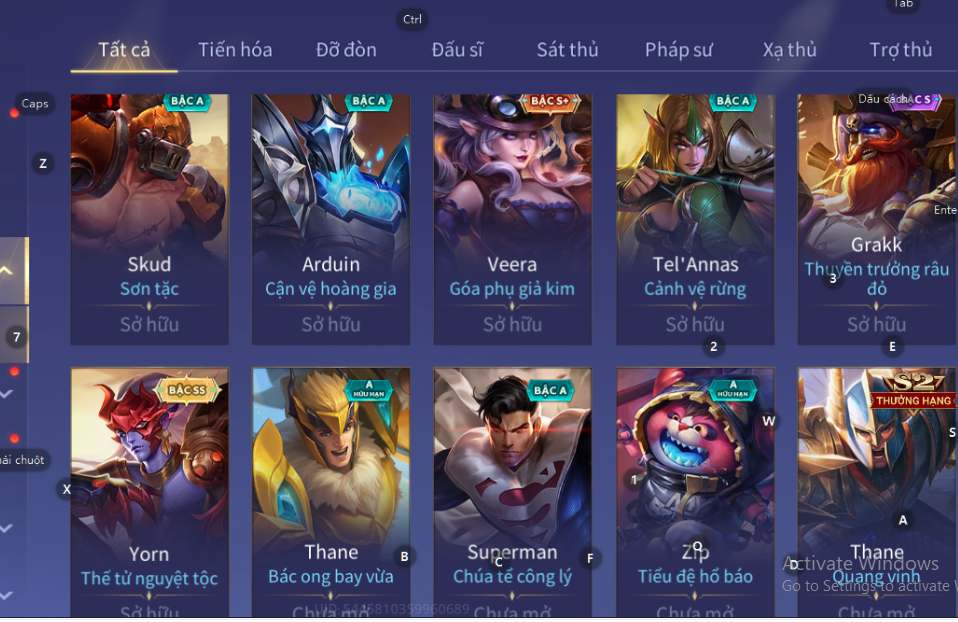
Task: Filter heroes by Pháp sư tab
Action: (x=679, y=50)
